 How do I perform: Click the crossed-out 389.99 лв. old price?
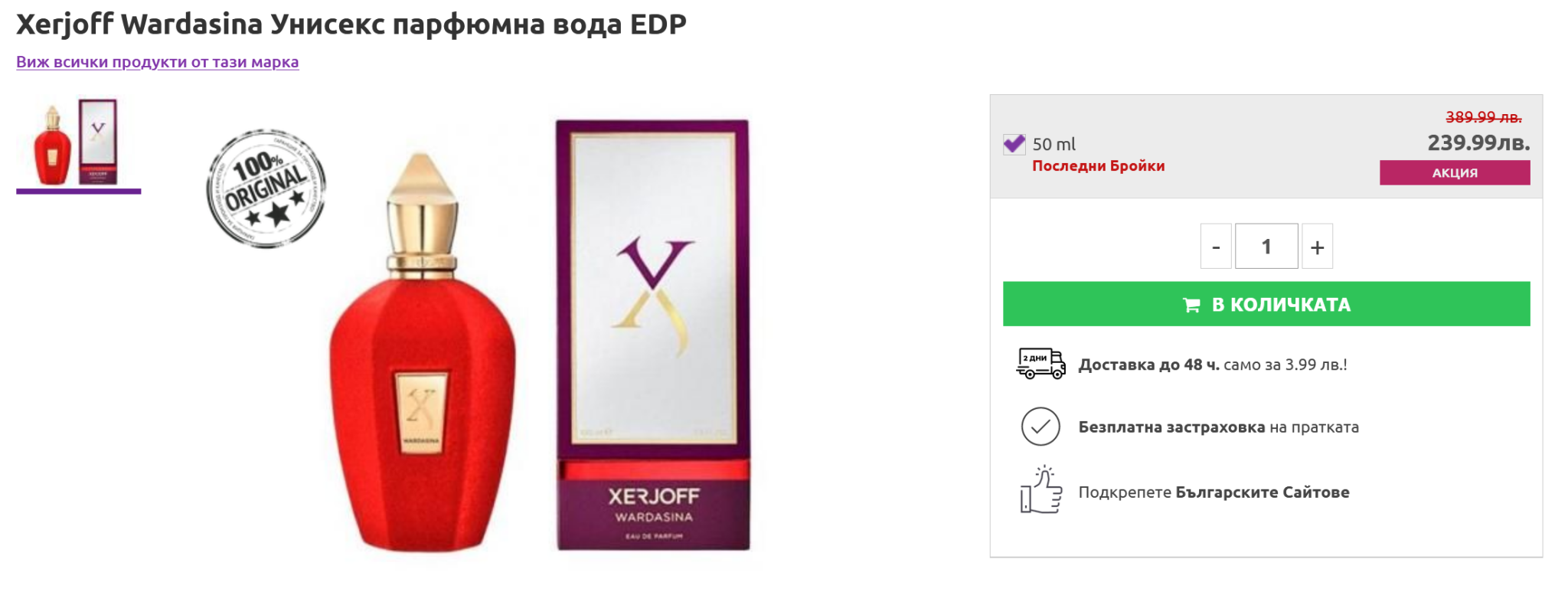click(x=1483, y=117)
